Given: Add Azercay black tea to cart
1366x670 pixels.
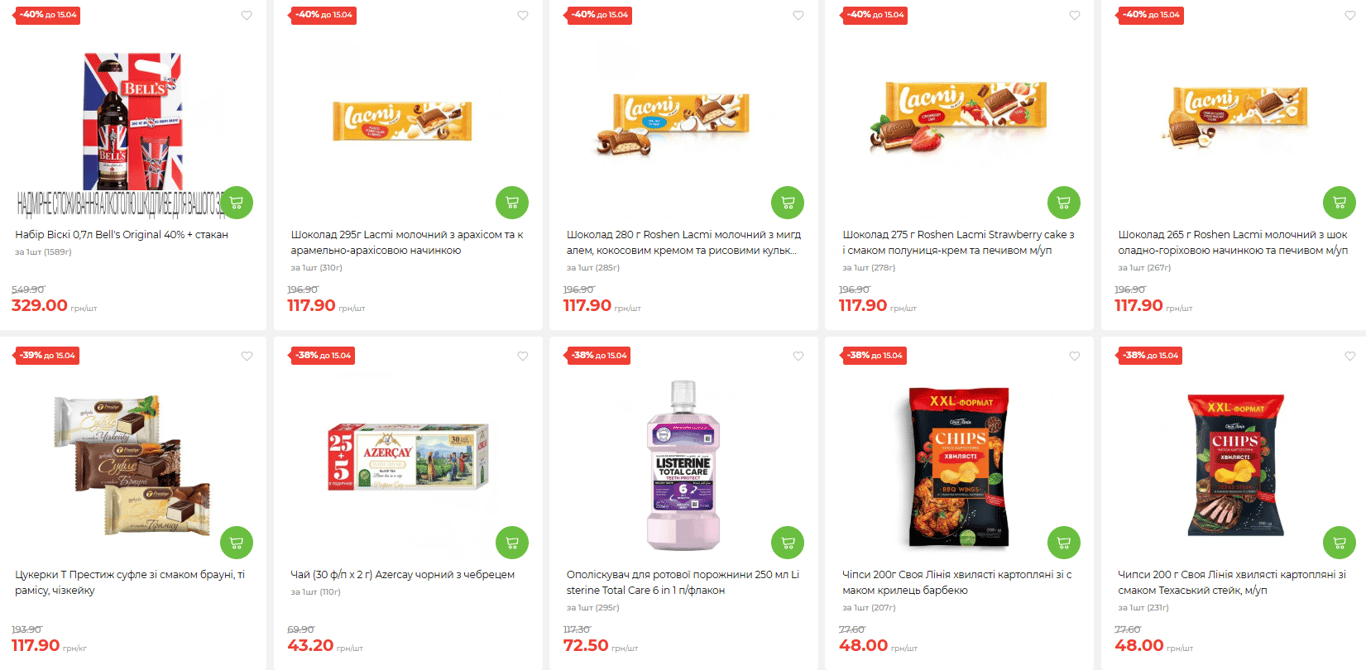Looking at the screenshot, I should (512, 542).
